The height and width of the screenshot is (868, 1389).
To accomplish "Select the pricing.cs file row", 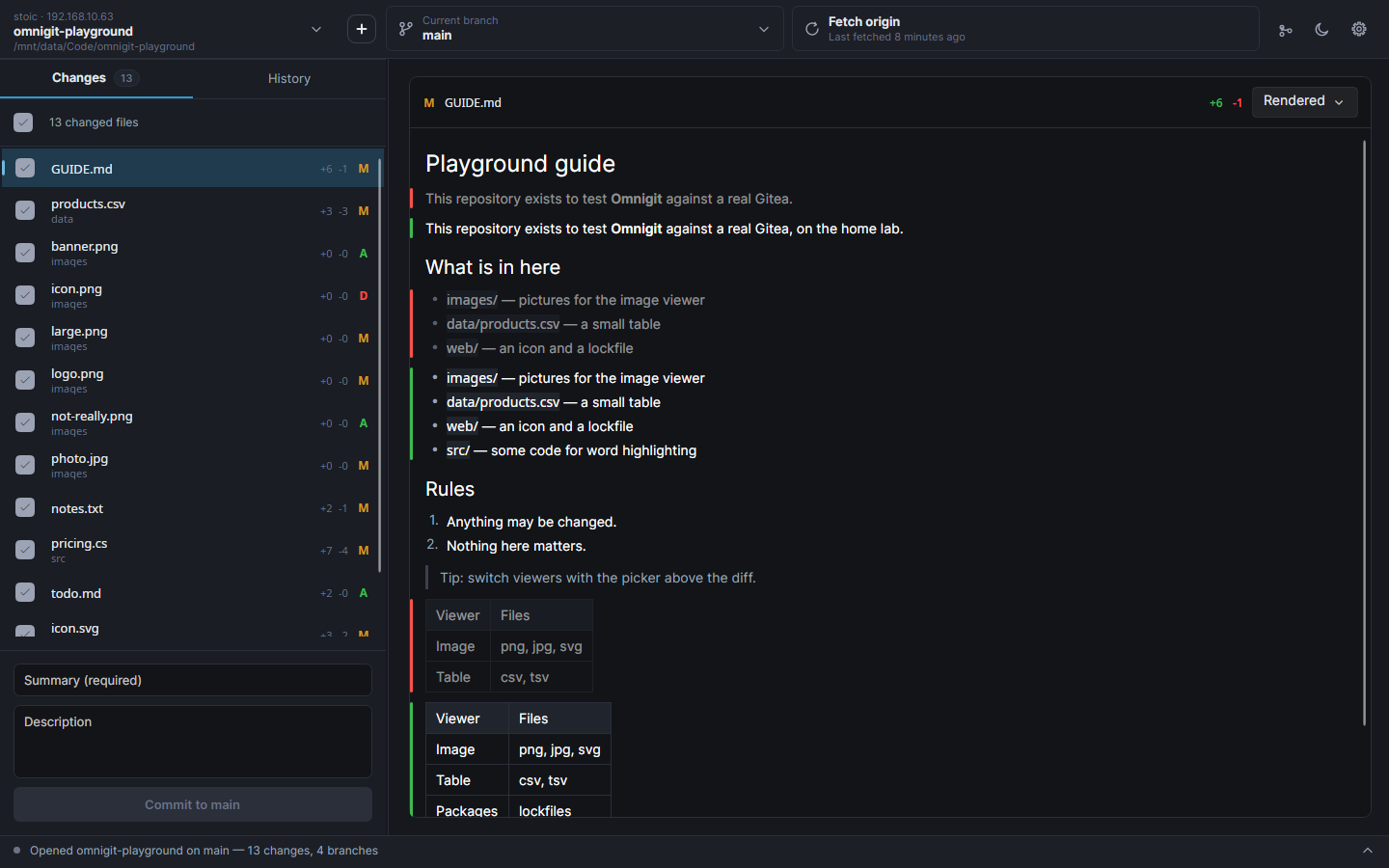I will point(191,550).
